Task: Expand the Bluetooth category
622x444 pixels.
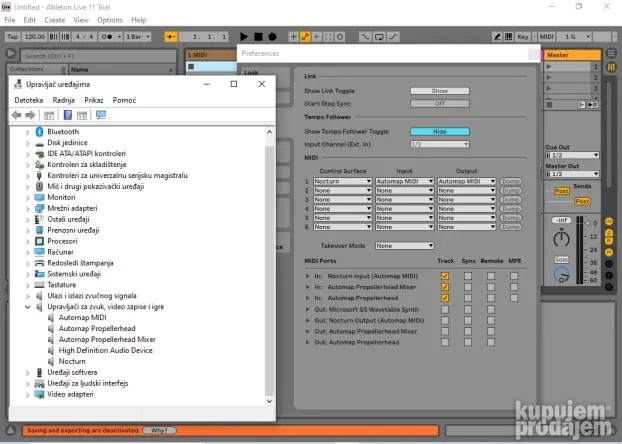Action: pos(27,132)
